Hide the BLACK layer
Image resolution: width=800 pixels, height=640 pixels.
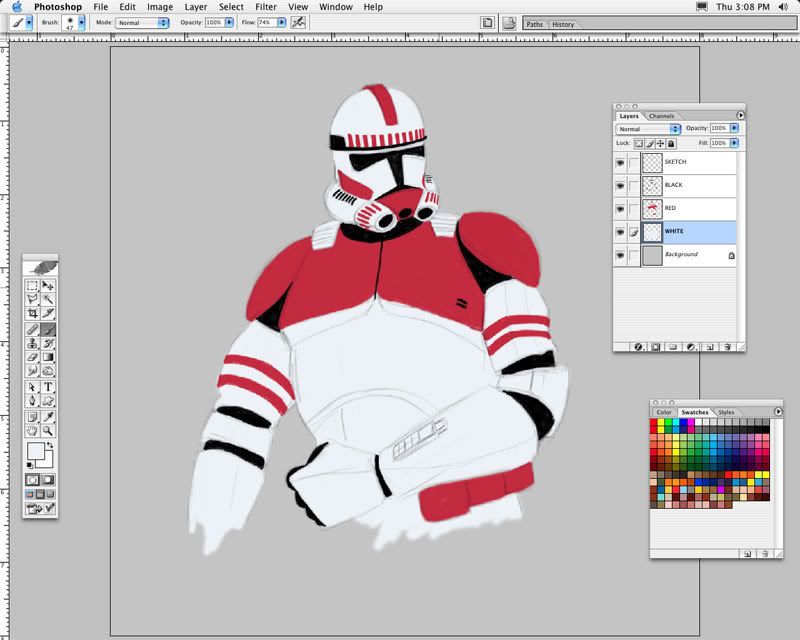pyautogui.click(x=620, y=185)
